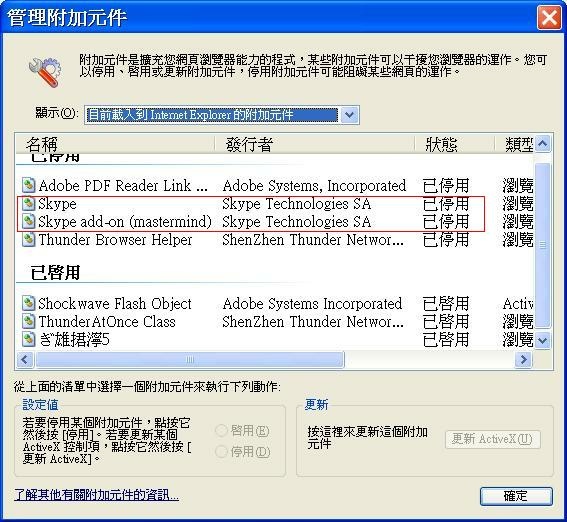The width and height of the screenshot is (567, 522).
Task: Select the Adobe PDF Reader Link row
Action: click(x=275, y=185)
